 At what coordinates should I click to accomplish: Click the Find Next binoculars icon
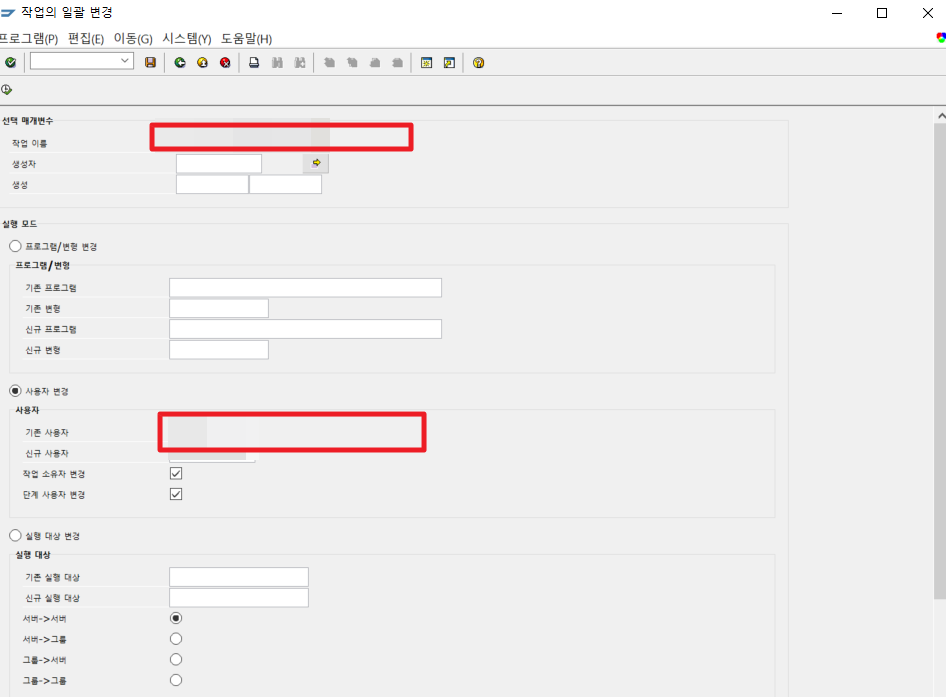pos(300,62)
